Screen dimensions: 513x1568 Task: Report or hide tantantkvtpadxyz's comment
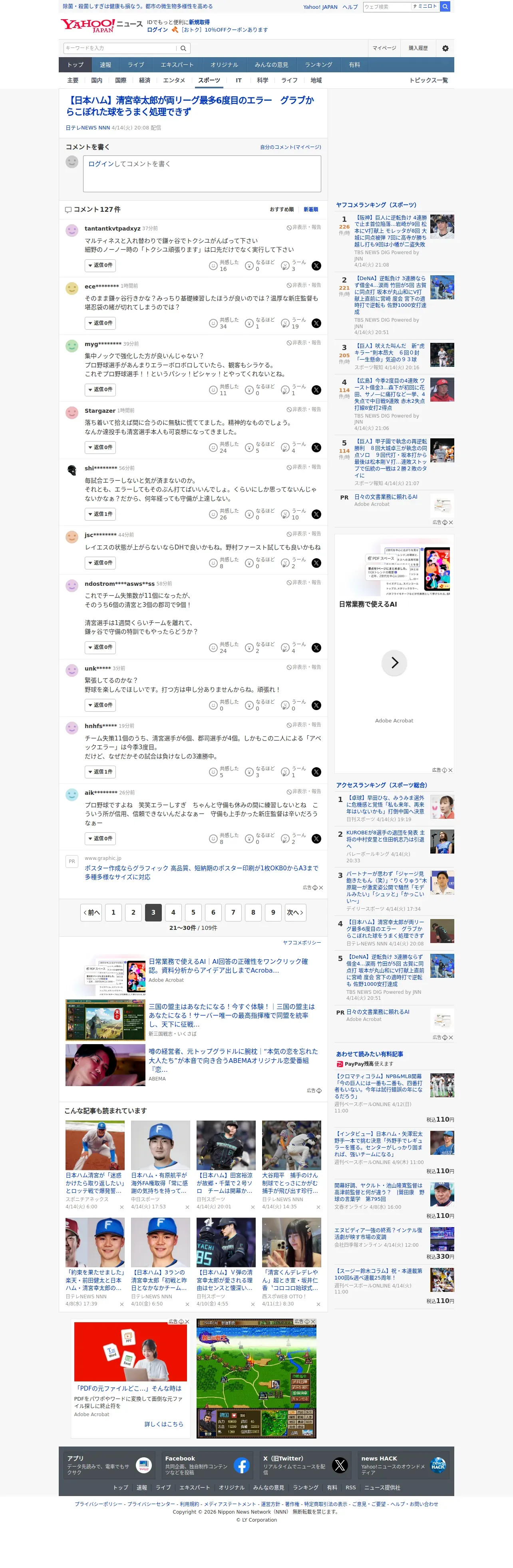coord(304,228)
